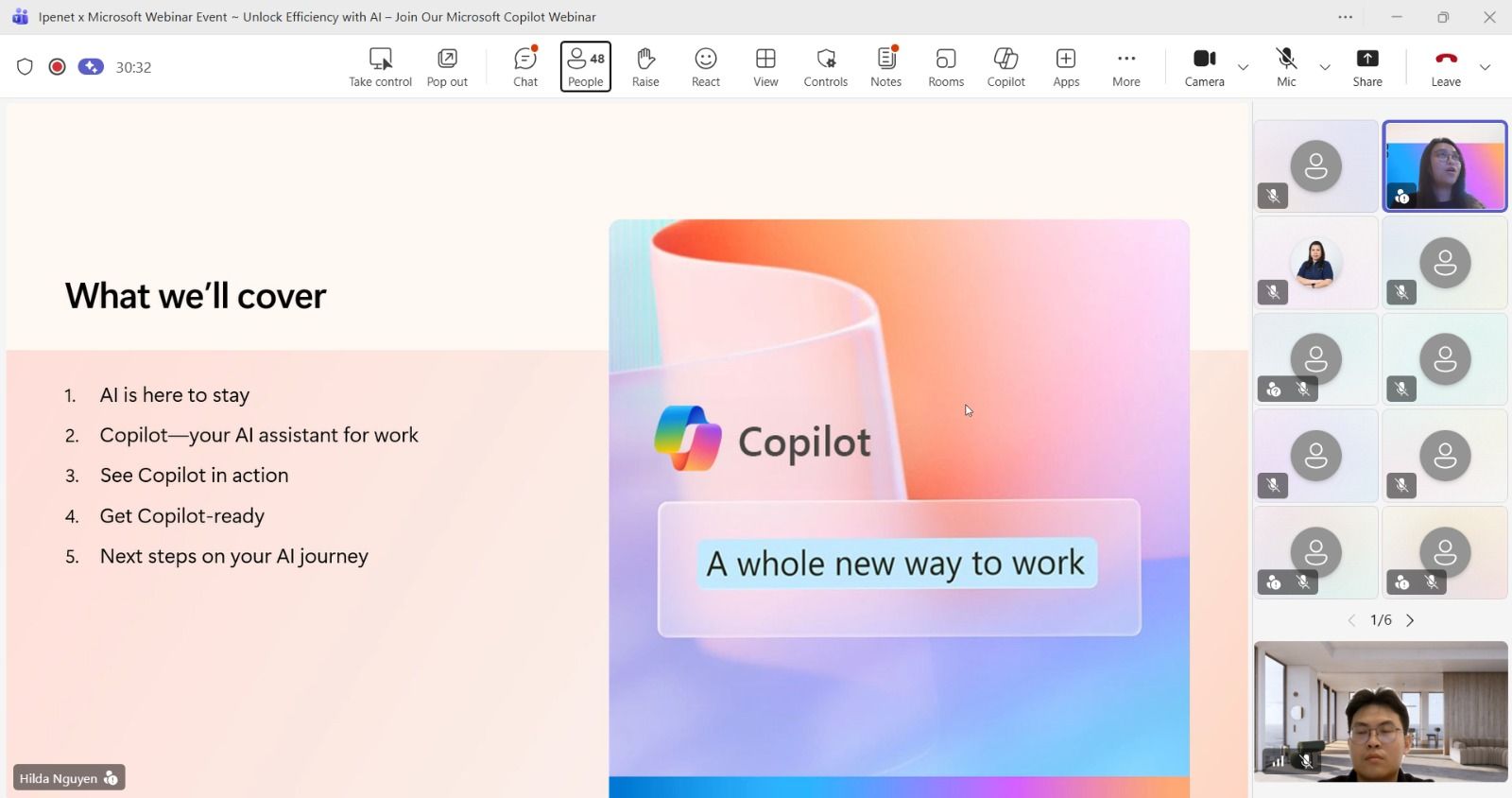Toggle the People participants list
This screenshot has height=798, width=1512.
[586, 66]
